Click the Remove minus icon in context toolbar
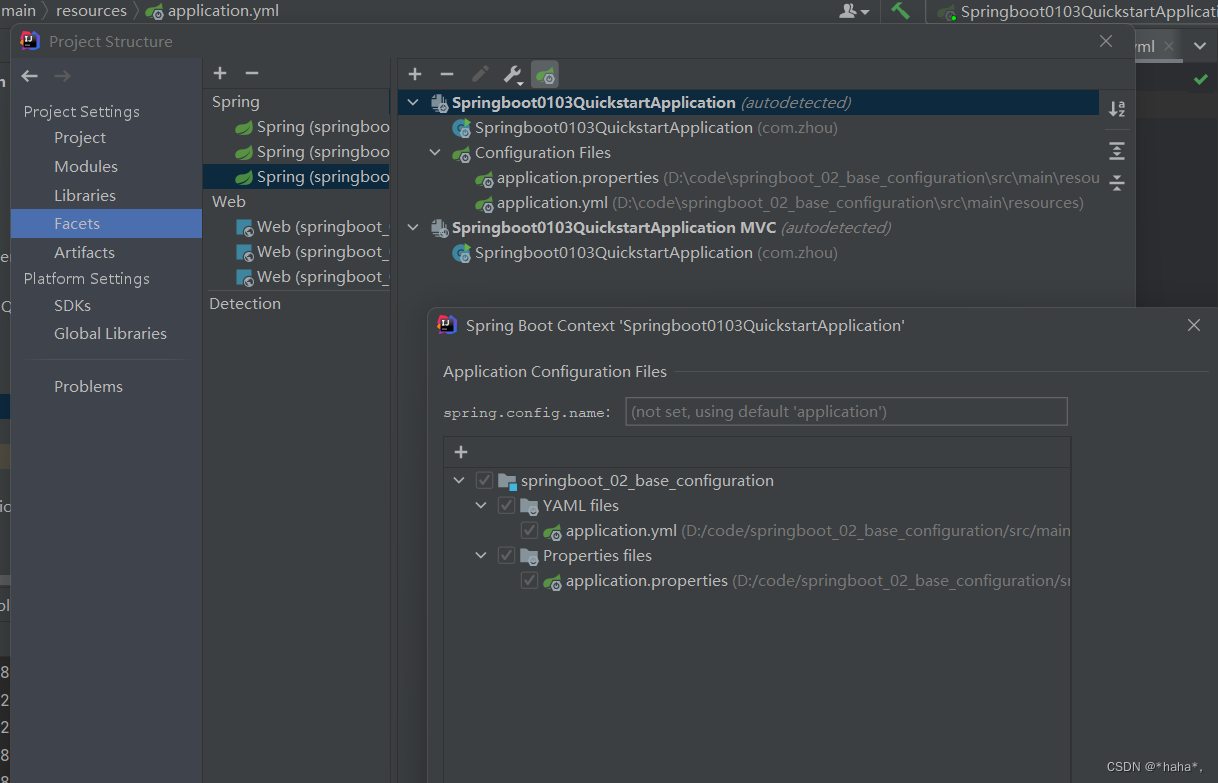Viewport: 1218px width, 783px height. [447, 74]
